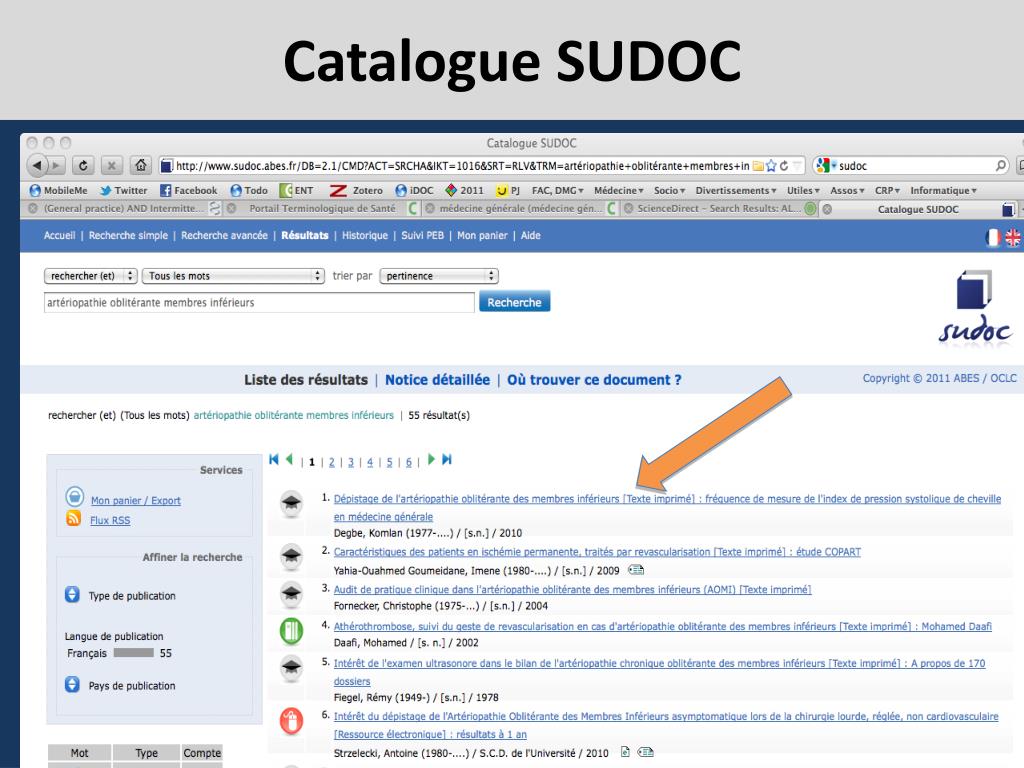The width and height of the screenshot is (1024, 768).
Task: Jump to last results page arrow
Action: pyautogui.click(x=447, y=460)
